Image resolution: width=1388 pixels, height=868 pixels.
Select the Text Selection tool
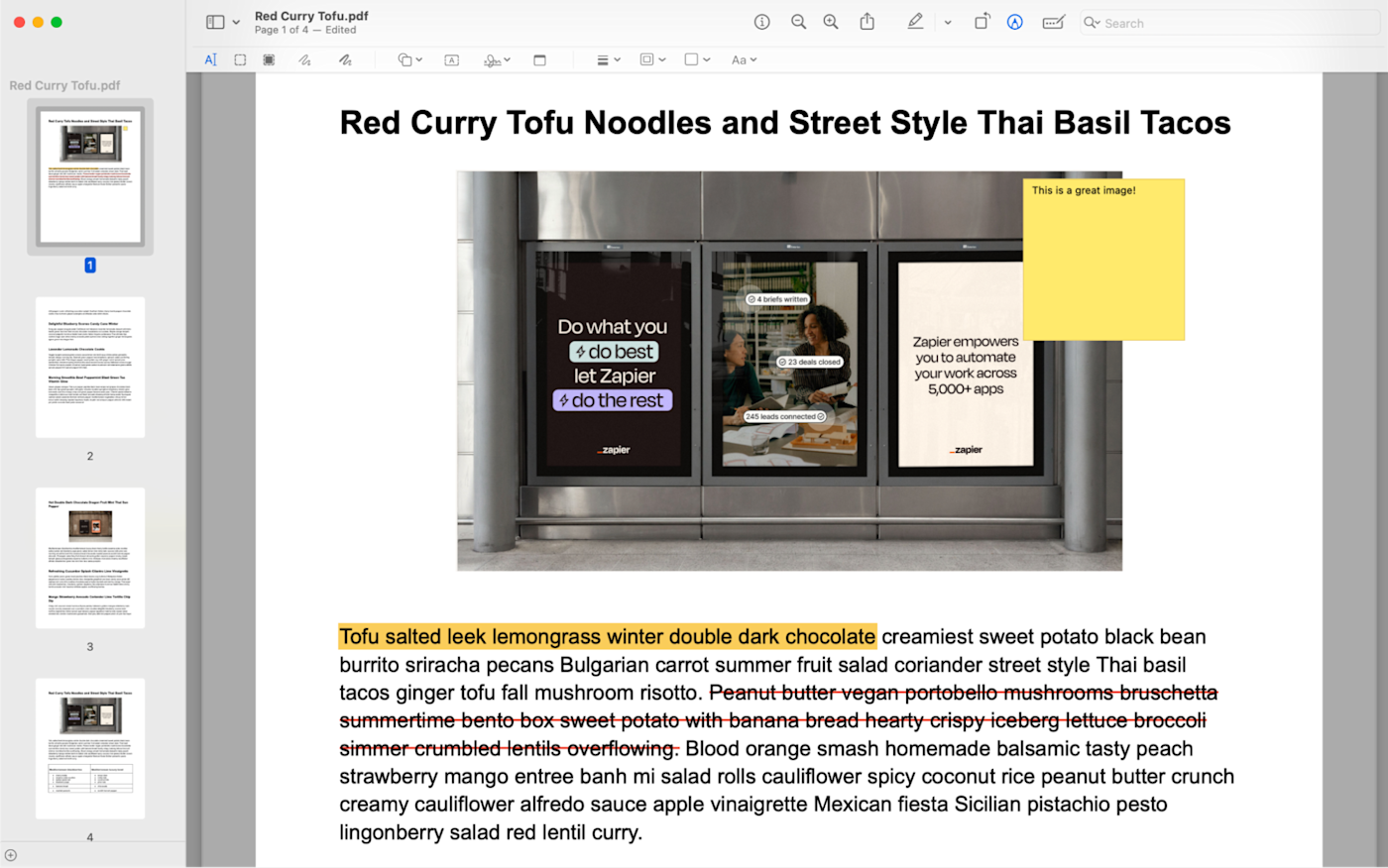coord(210,59)
